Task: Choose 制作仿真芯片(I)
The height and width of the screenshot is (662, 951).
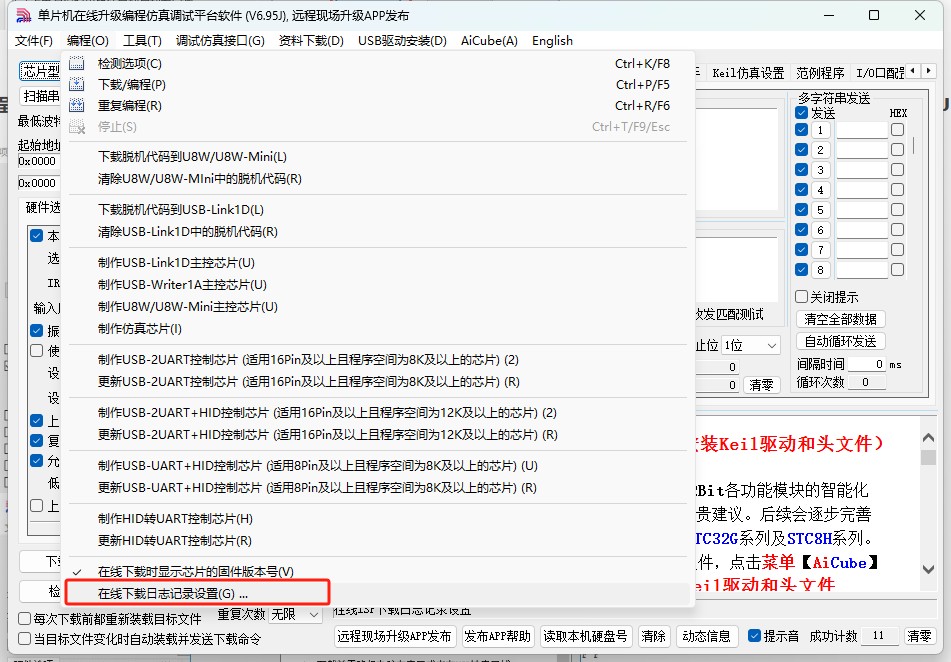Action: click(x=377, y=329)
